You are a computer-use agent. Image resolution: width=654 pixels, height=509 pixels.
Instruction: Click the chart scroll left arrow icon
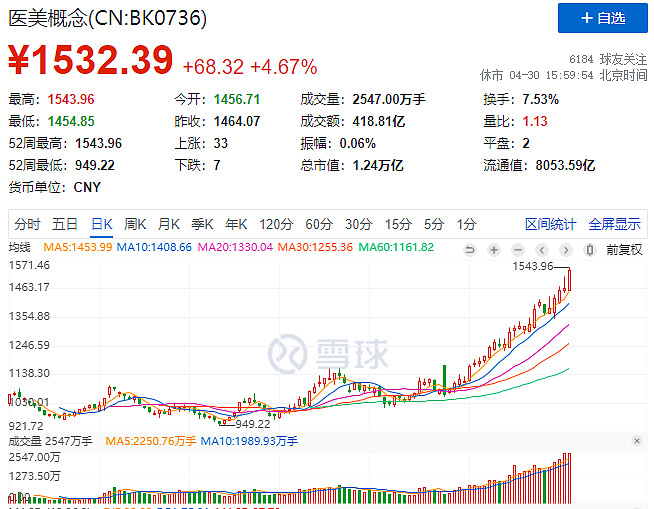coord(542,250)
